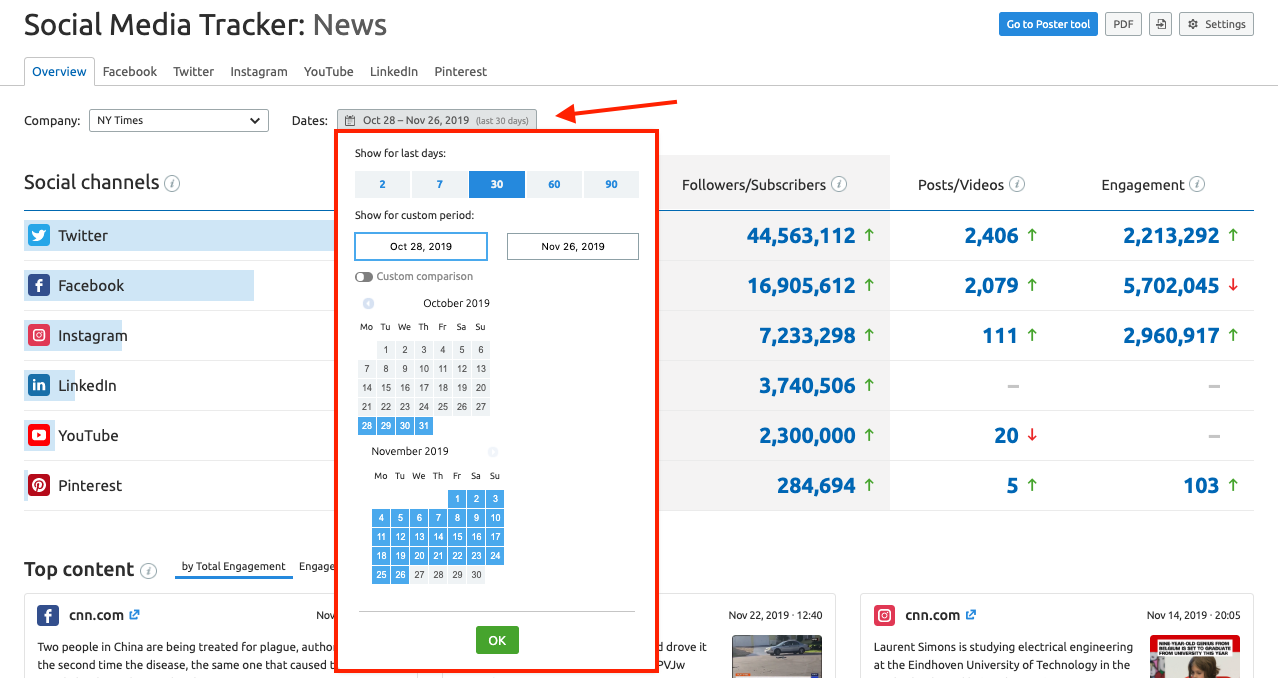Click the Instagram channel icon
Image resolution: width=1278 pixels, height=678 pixels.
tap(38, 335)
